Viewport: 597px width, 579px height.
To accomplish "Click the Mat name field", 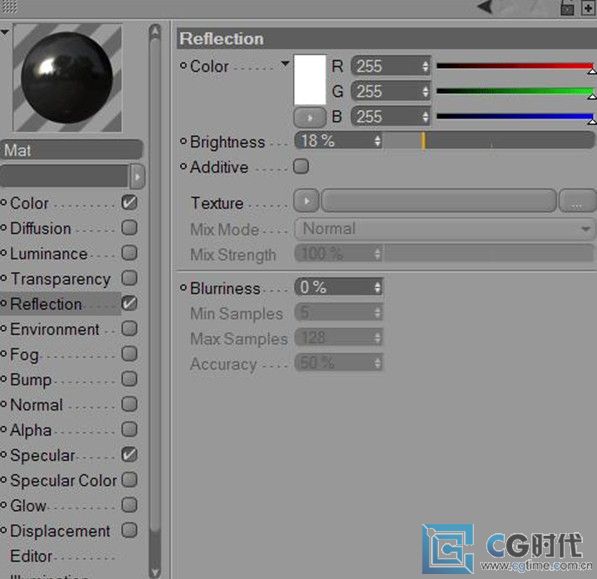I will click(x=72, y=150).
